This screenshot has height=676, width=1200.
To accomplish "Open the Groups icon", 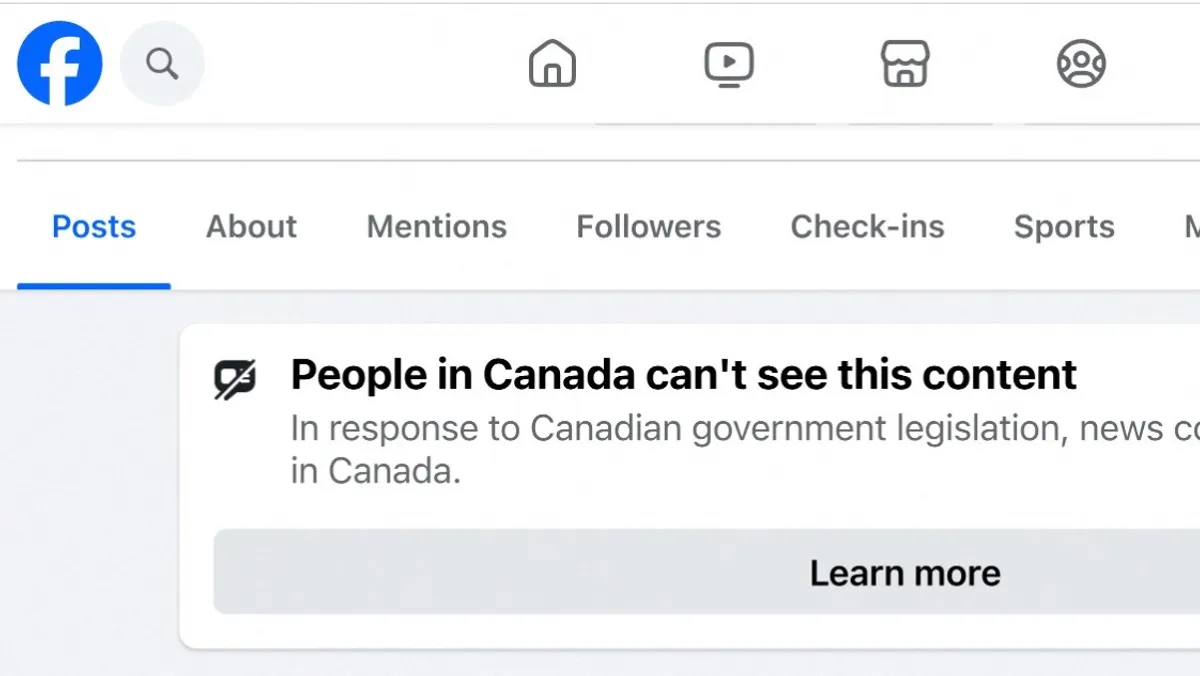I will click(x=1081, y=65).
